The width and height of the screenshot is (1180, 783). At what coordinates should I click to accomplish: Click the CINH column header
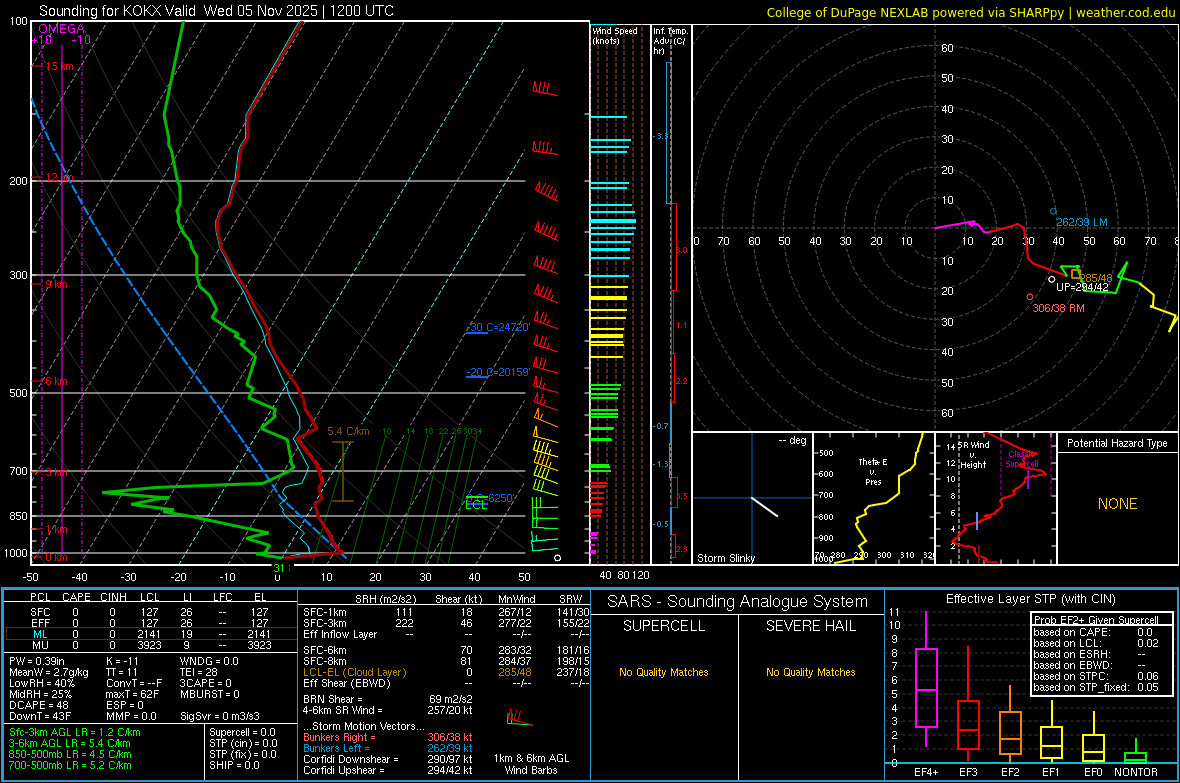point(113,597)
